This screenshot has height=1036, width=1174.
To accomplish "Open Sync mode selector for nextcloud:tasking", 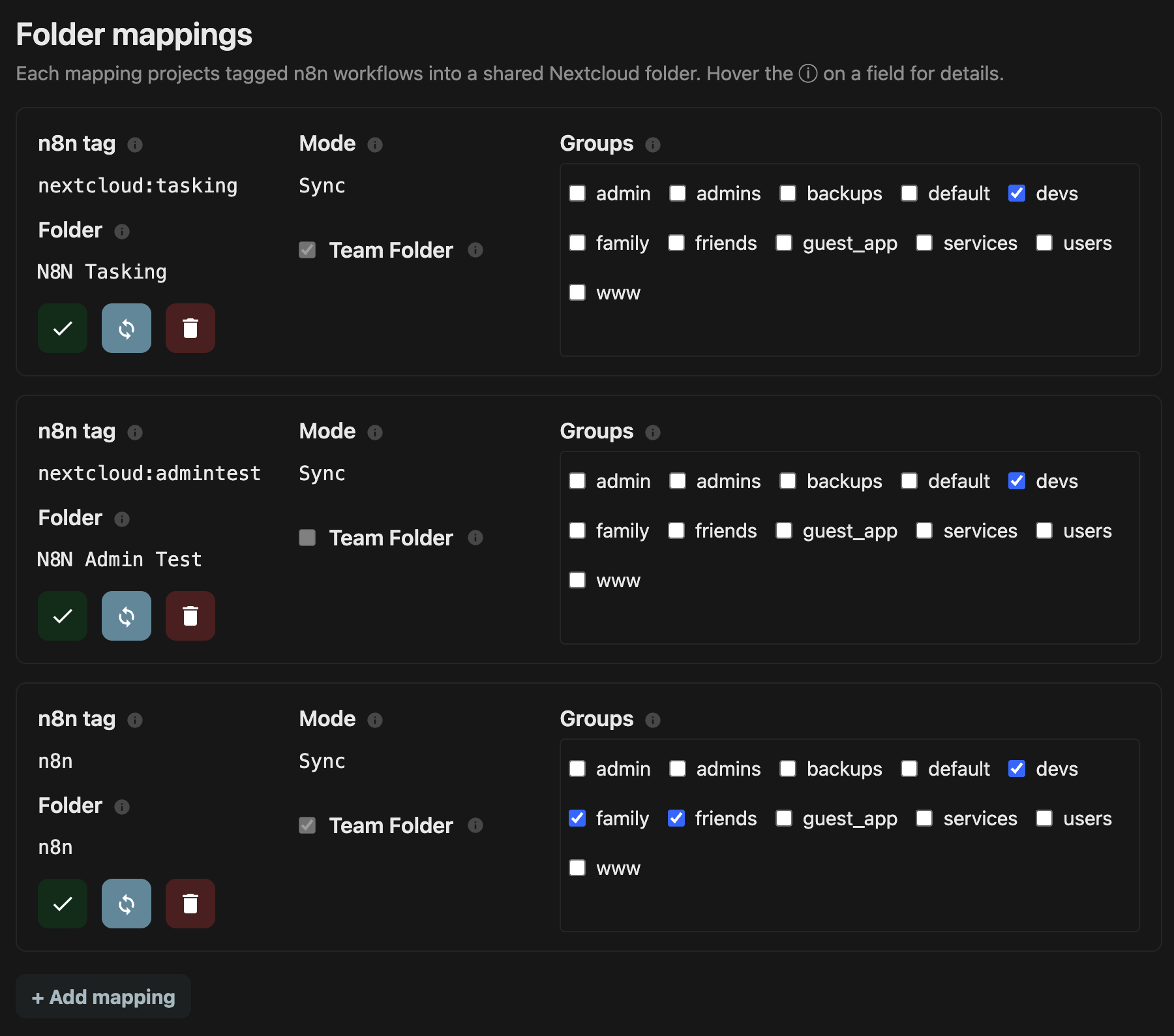I will [322, 186].
